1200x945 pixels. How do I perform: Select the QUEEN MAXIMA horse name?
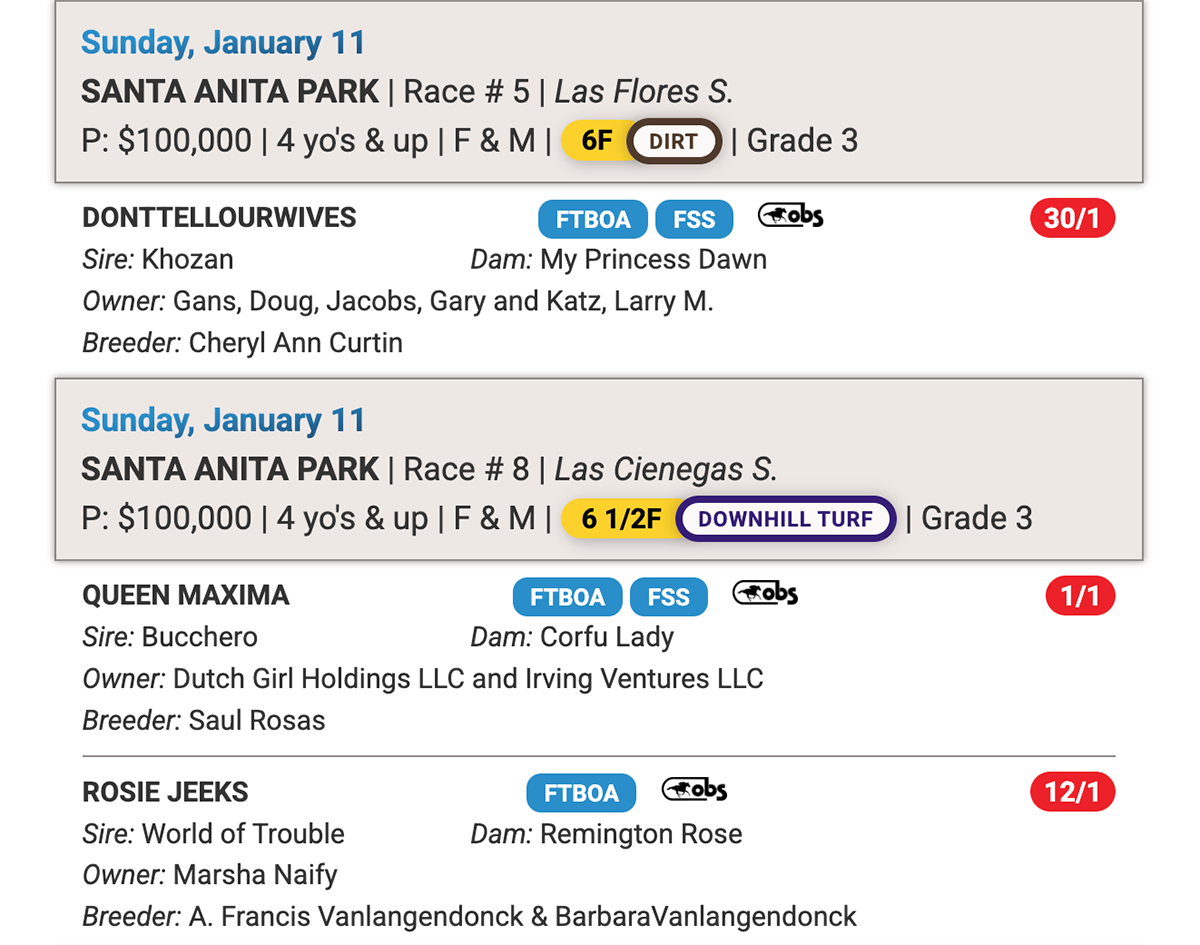pyautogui.click(x=186, y=596)
